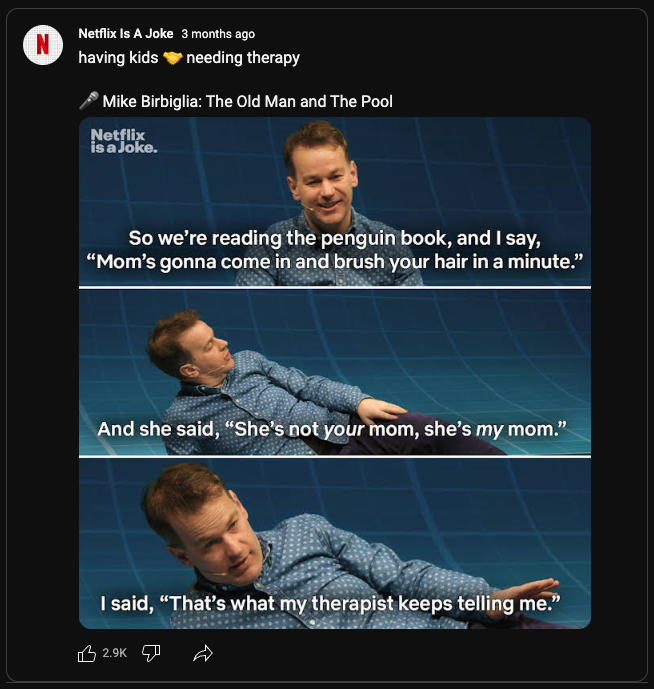
Task: Click the "She's not your mom" caption
Action: pos(332,429)
